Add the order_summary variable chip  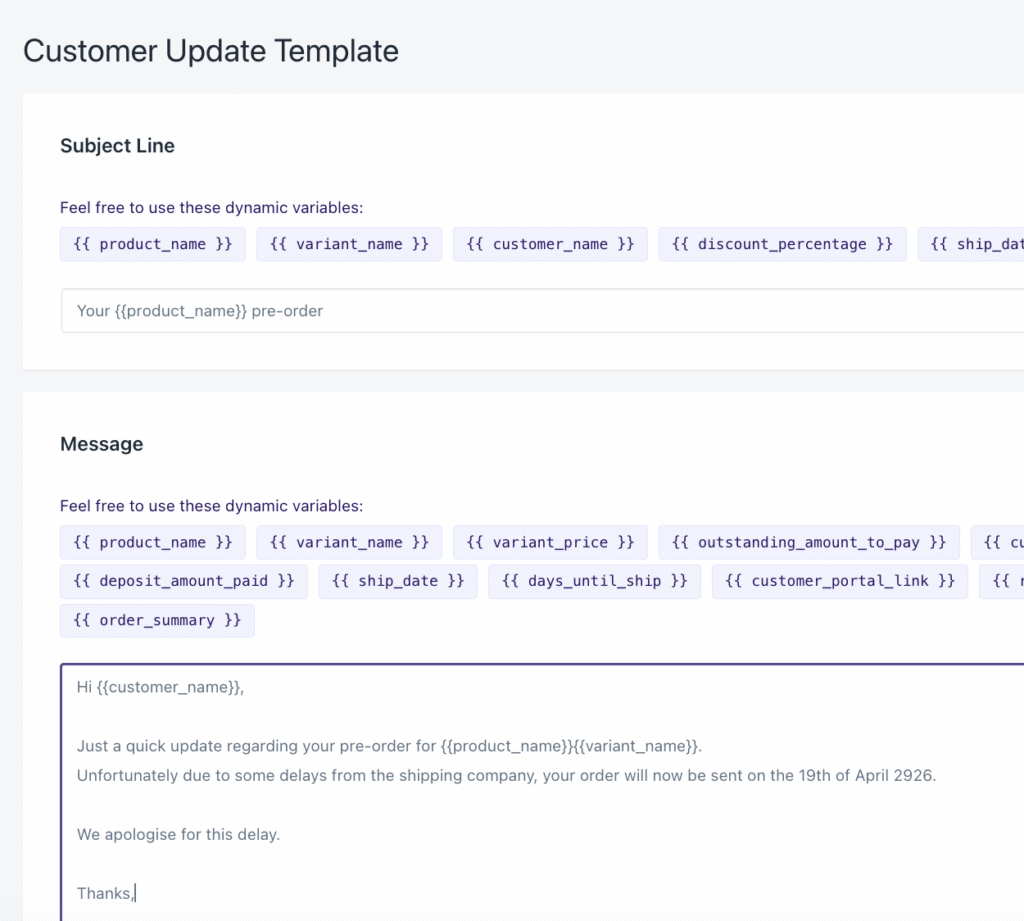point(157,620)
